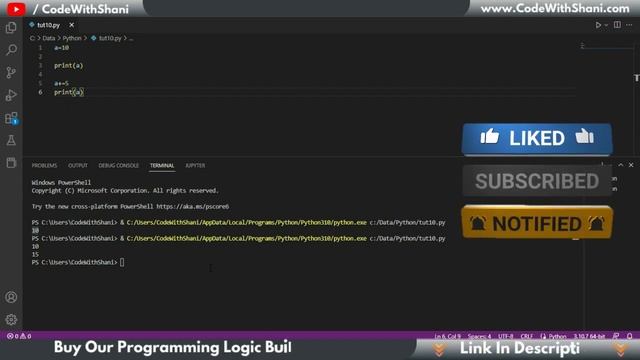Click the NOTIFIED bell overlay button
This screenshot has width=640, height=360.
tap(537, 223)
